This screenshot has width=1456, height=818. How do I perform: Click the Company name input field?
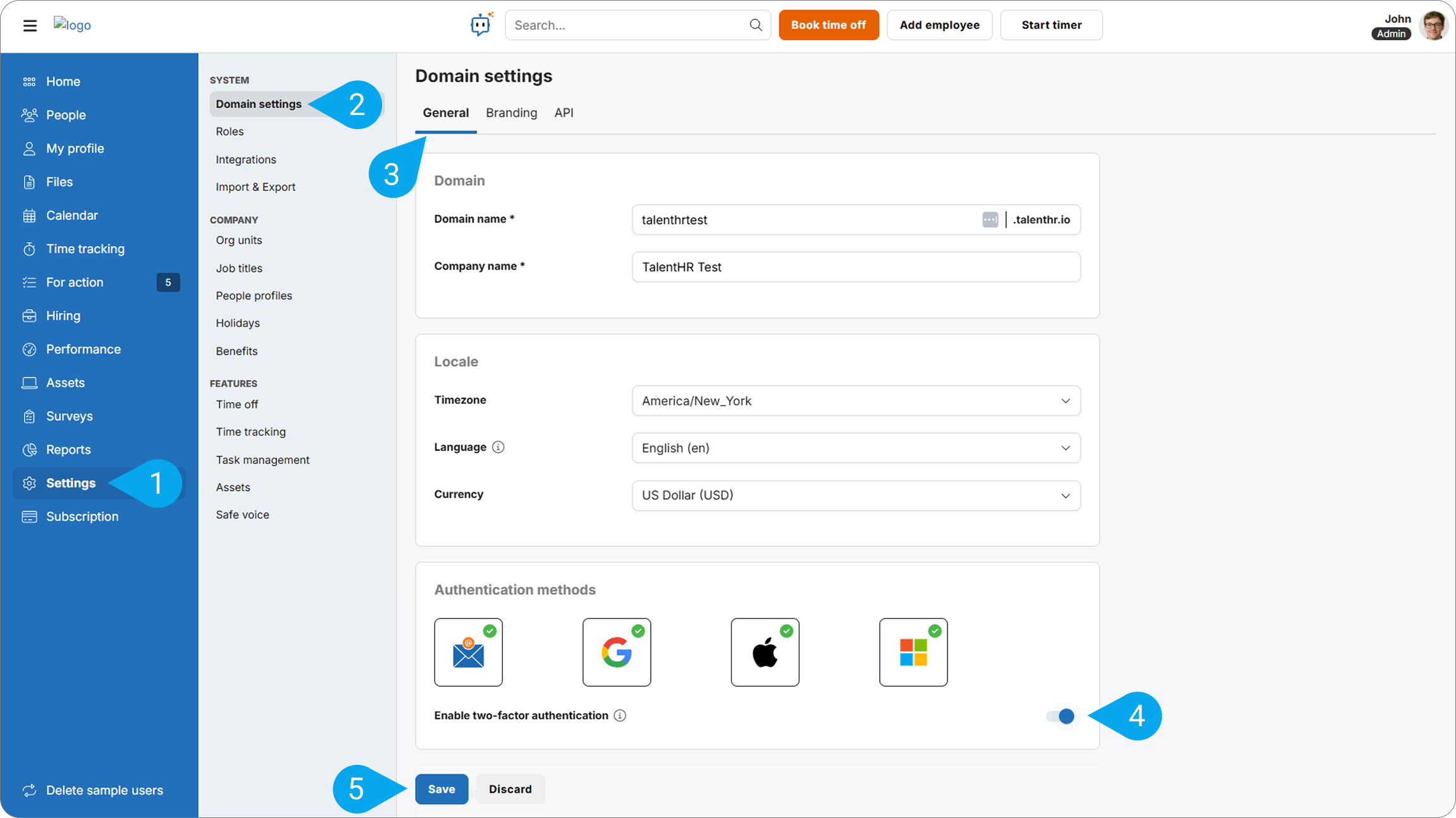(856, 267)
